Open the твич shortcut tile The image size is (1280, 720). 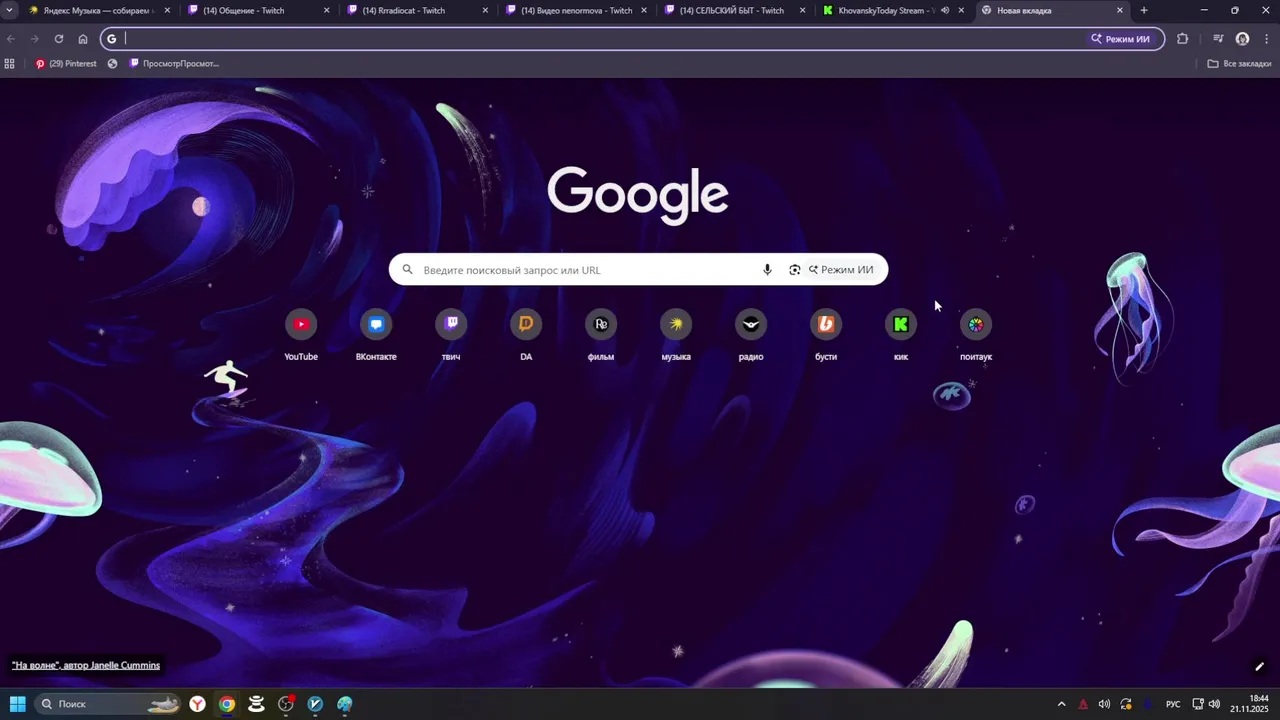451,335
